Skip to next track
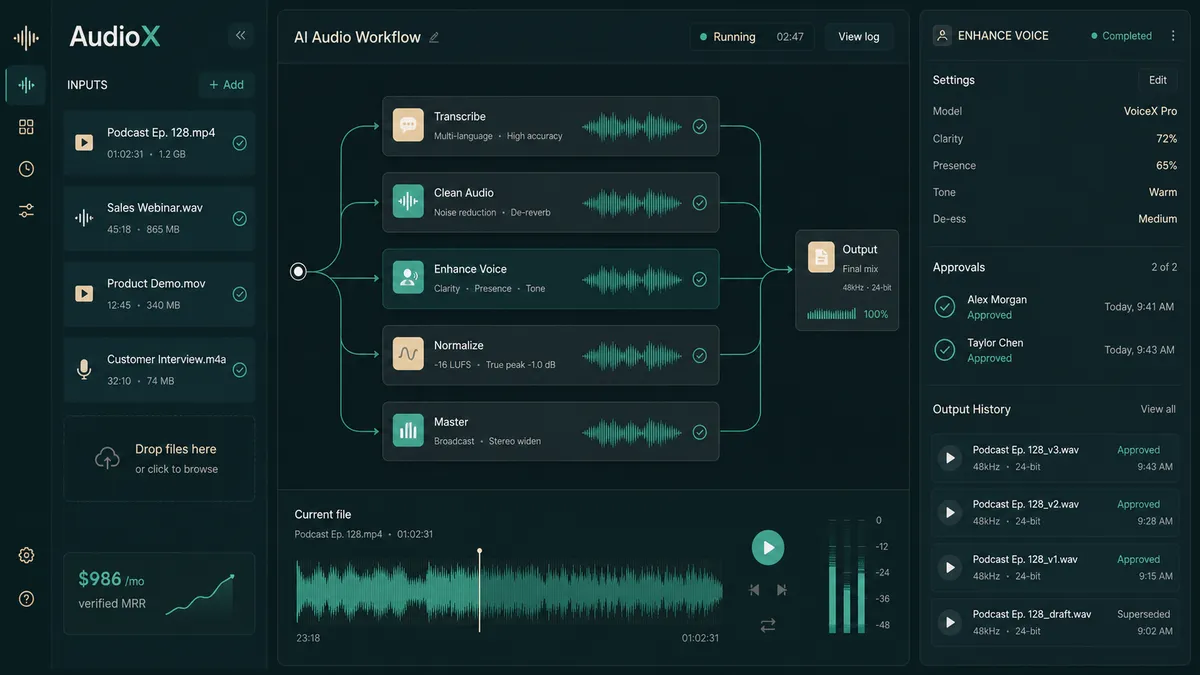Screen dimensions: 1200x675 782,590
